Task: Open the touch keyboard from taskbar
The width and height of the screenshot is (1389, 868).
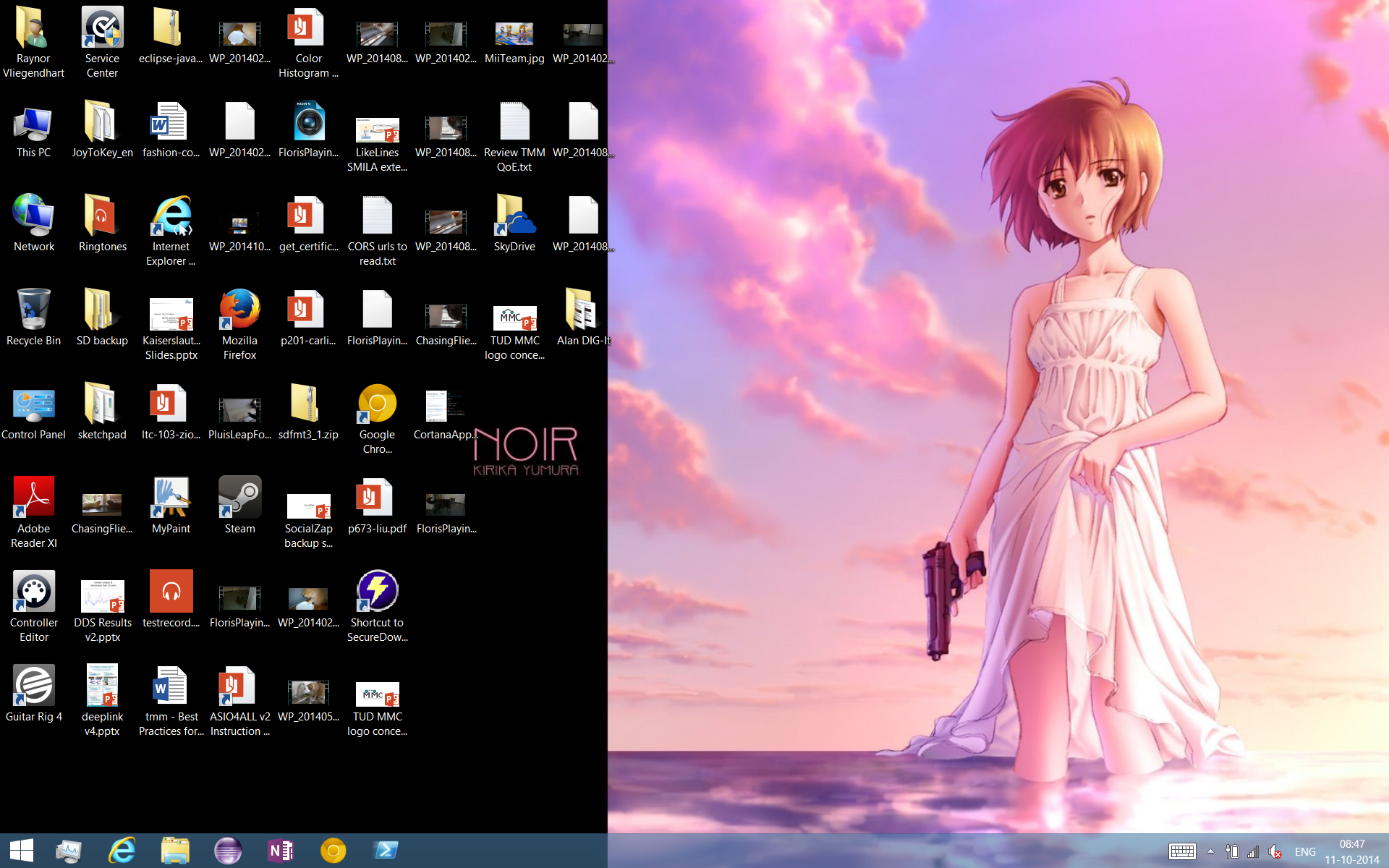Action: (x=1182, y=851)
